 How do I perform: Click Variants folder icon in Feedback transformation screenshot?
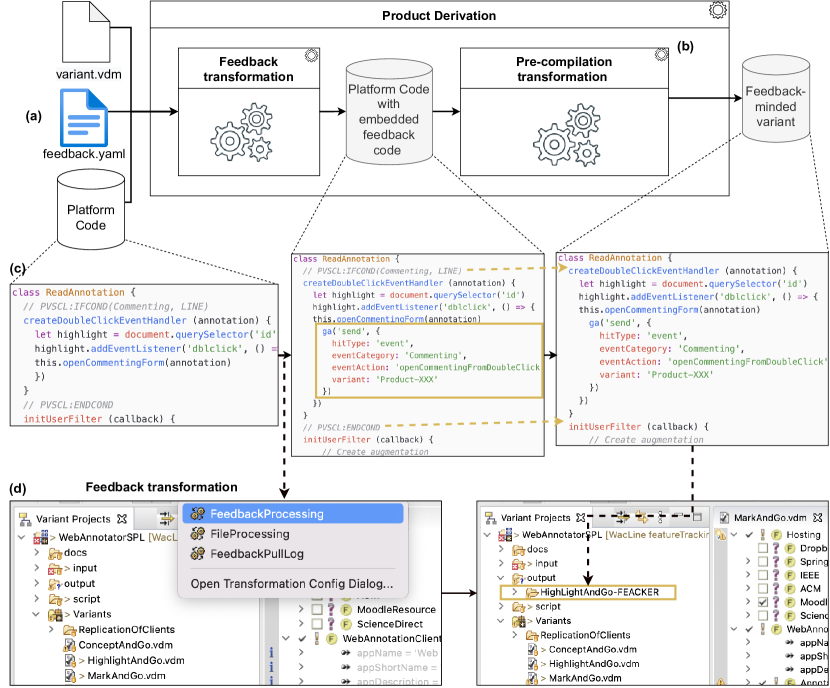(x=55, y=614)
